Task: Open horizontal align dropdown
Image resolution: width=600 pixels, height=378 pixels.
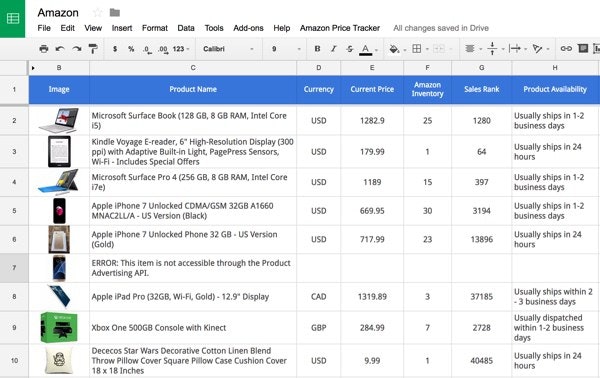Action: (473, 49)
